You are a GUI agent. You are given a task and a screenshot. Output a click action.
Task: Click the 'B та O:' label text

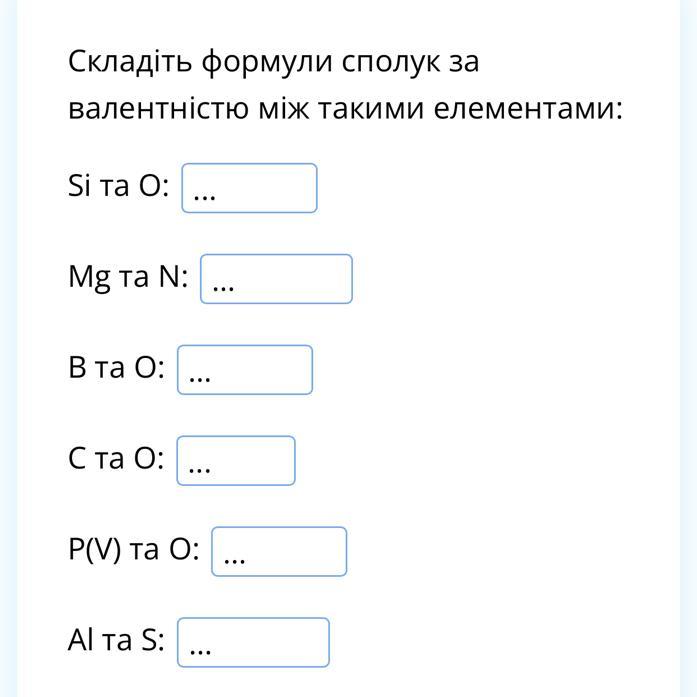(116, 369)
